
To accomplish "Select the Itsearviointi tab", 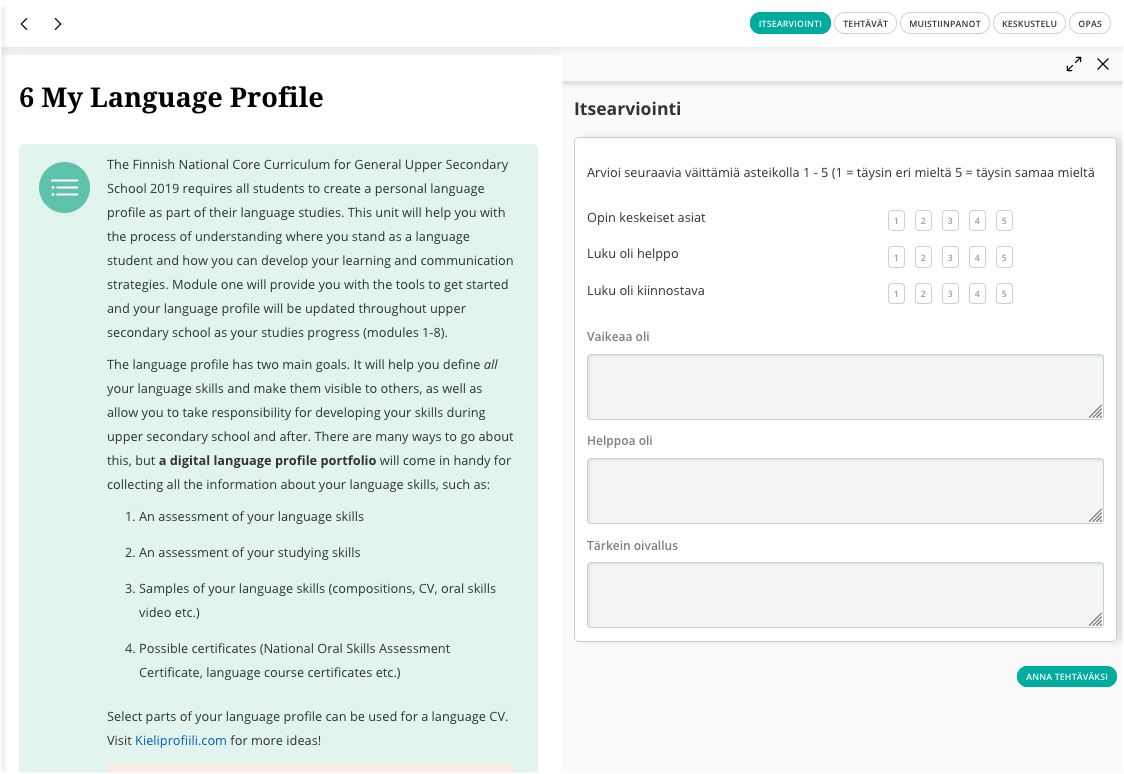I will [x=790, y=24].
